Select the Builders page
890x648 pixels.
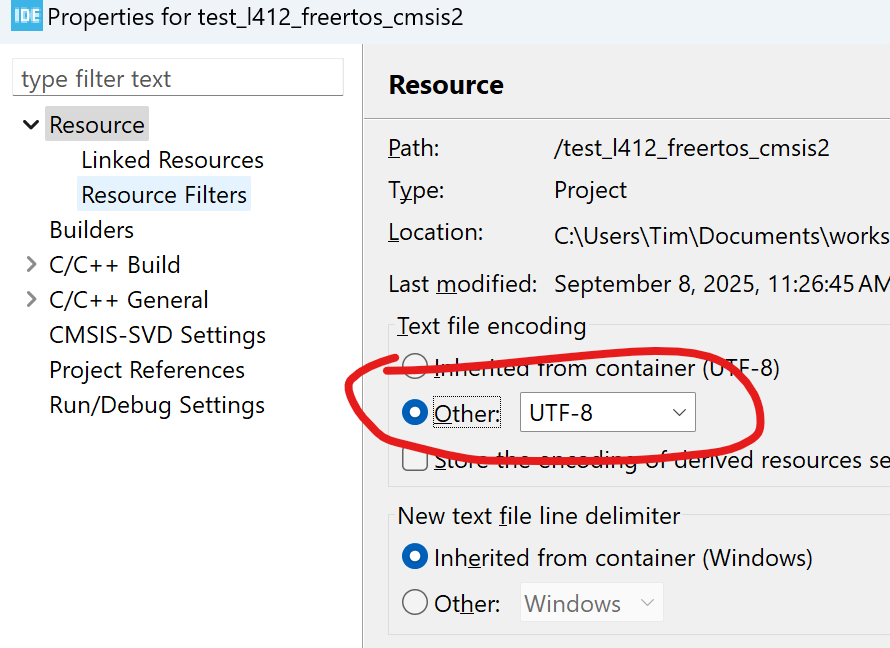(91, 230)
